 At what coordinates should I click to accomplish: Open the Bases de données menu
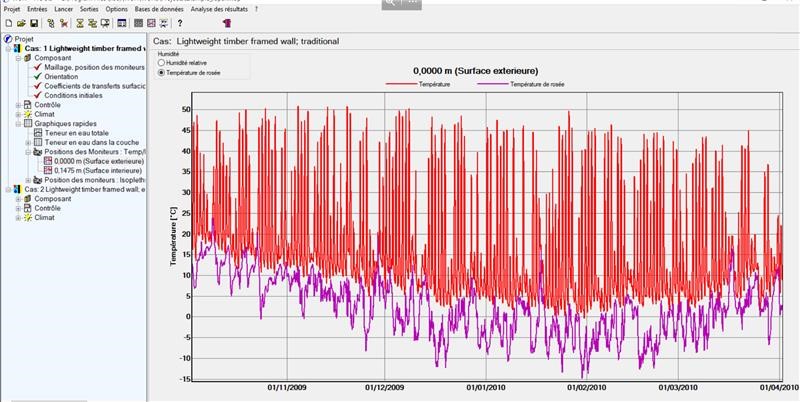(159, 8)
